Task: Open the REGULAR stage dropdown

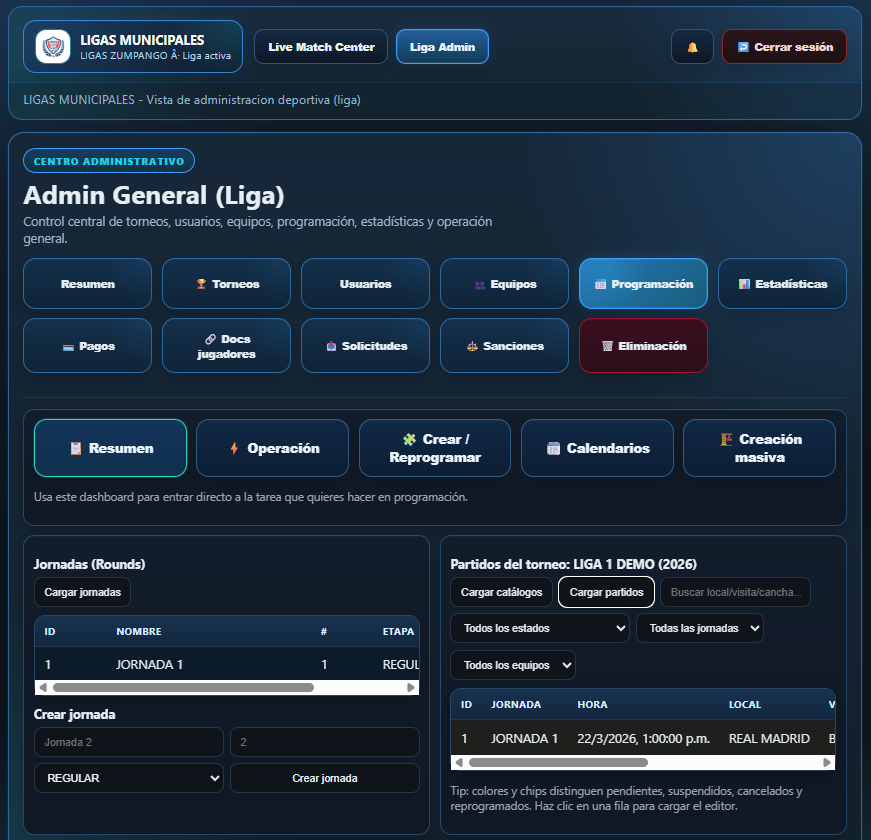Action: (128, 778)
